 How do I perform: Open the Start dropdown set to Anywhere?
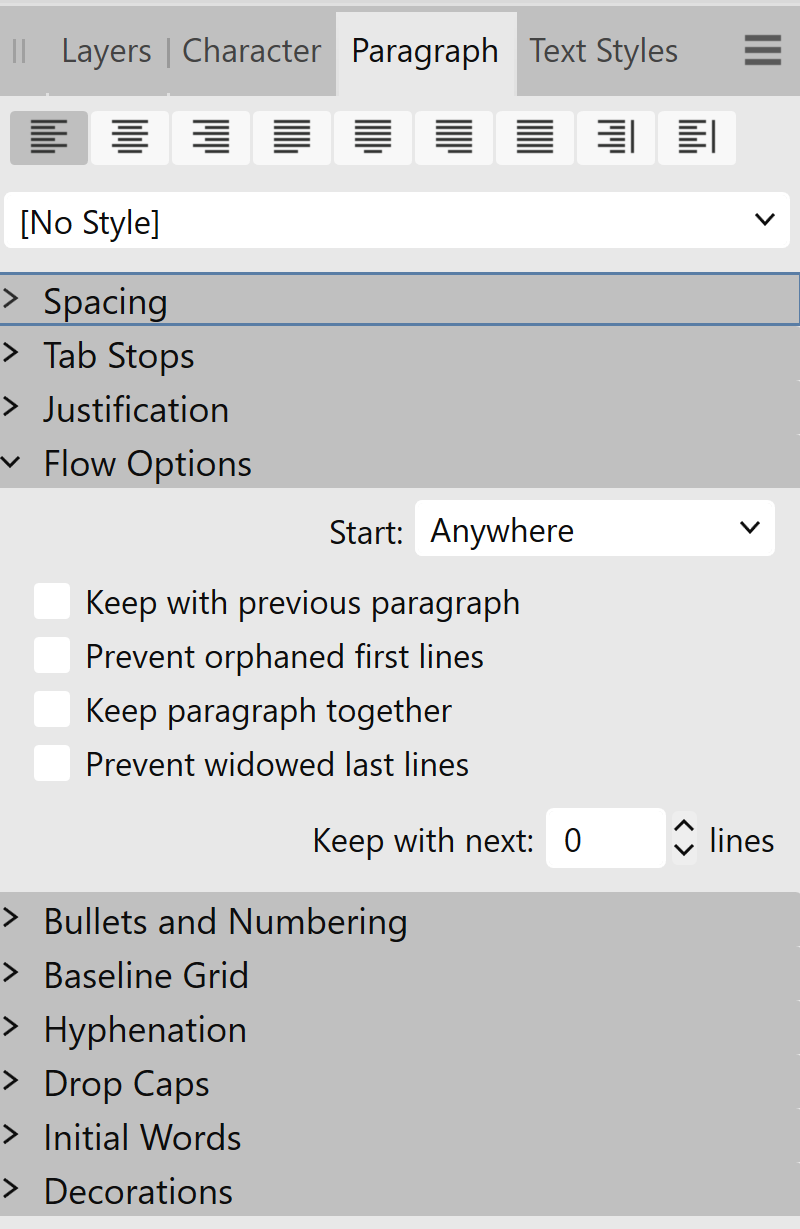(x=594, y=529)
